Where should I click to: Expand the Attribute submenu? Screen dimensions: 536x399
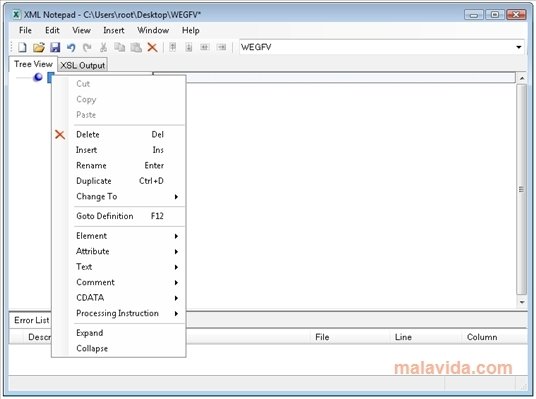118,251
